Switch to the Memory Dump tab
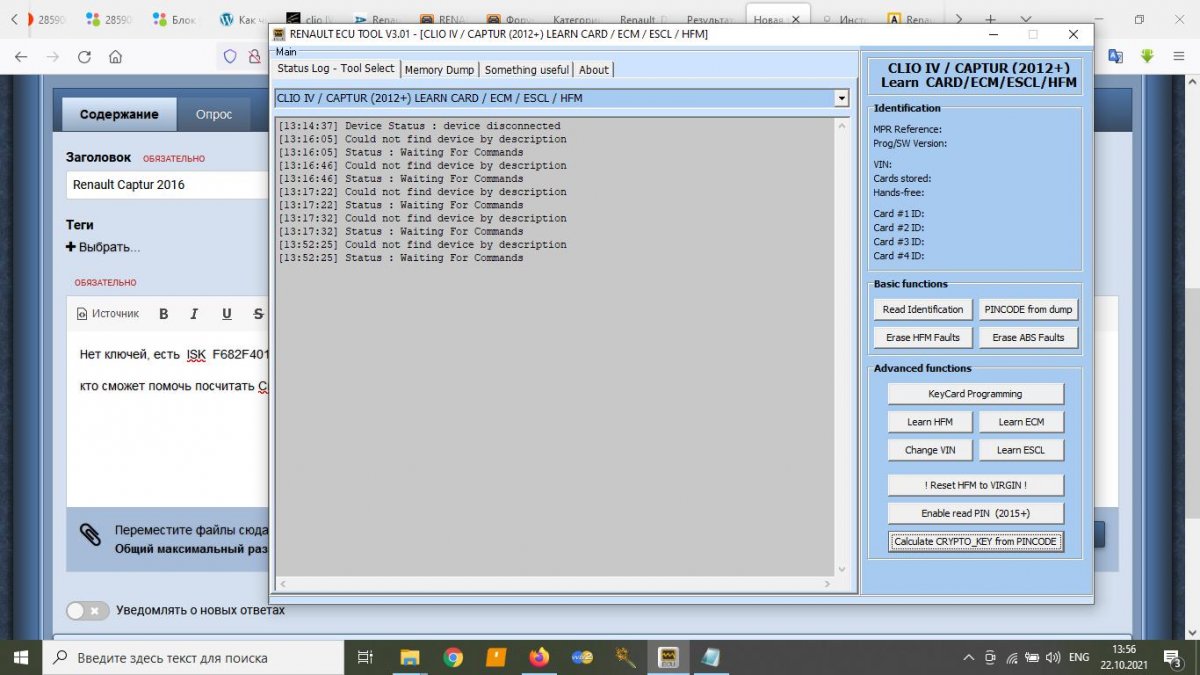Viewport: 1200px width, 675px height. point(439,70)
